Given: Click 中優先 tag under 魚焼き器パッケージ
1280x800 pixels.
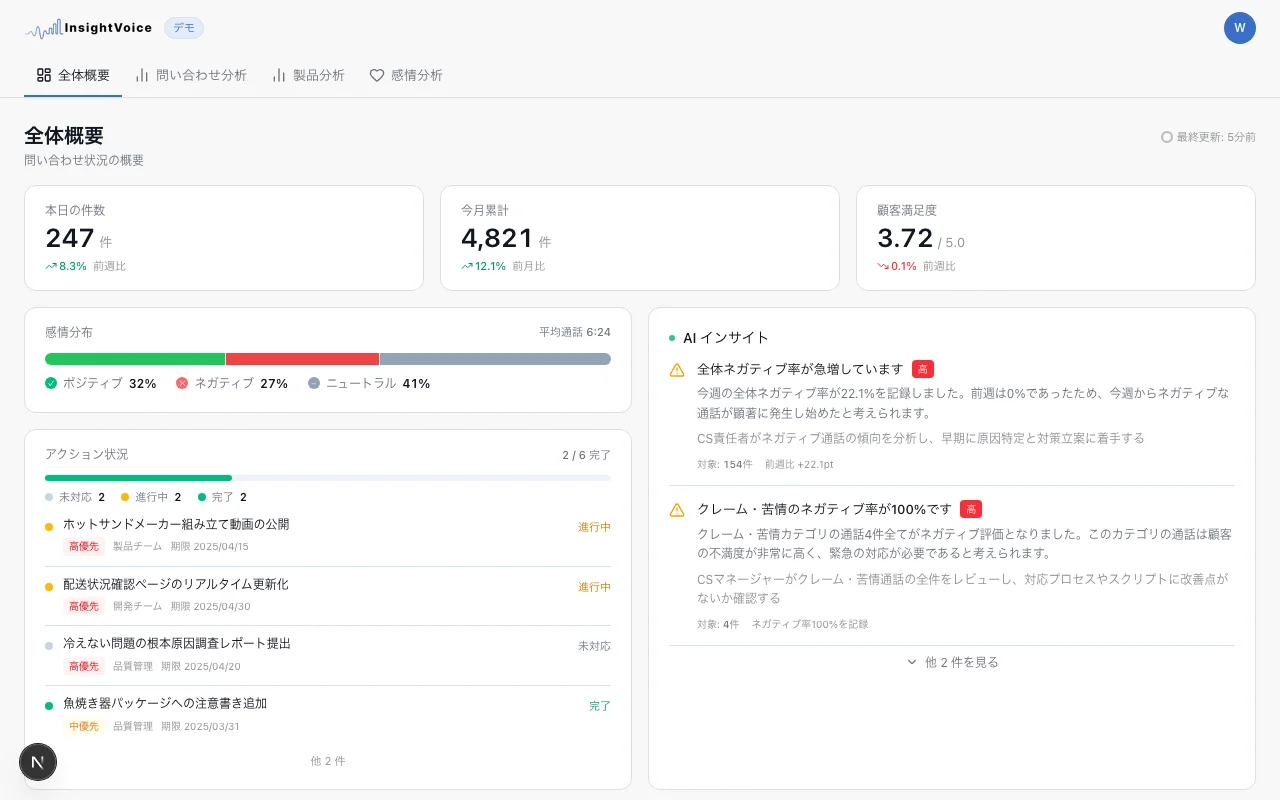Looking at the screenshot, I should [x=84, y=727].
